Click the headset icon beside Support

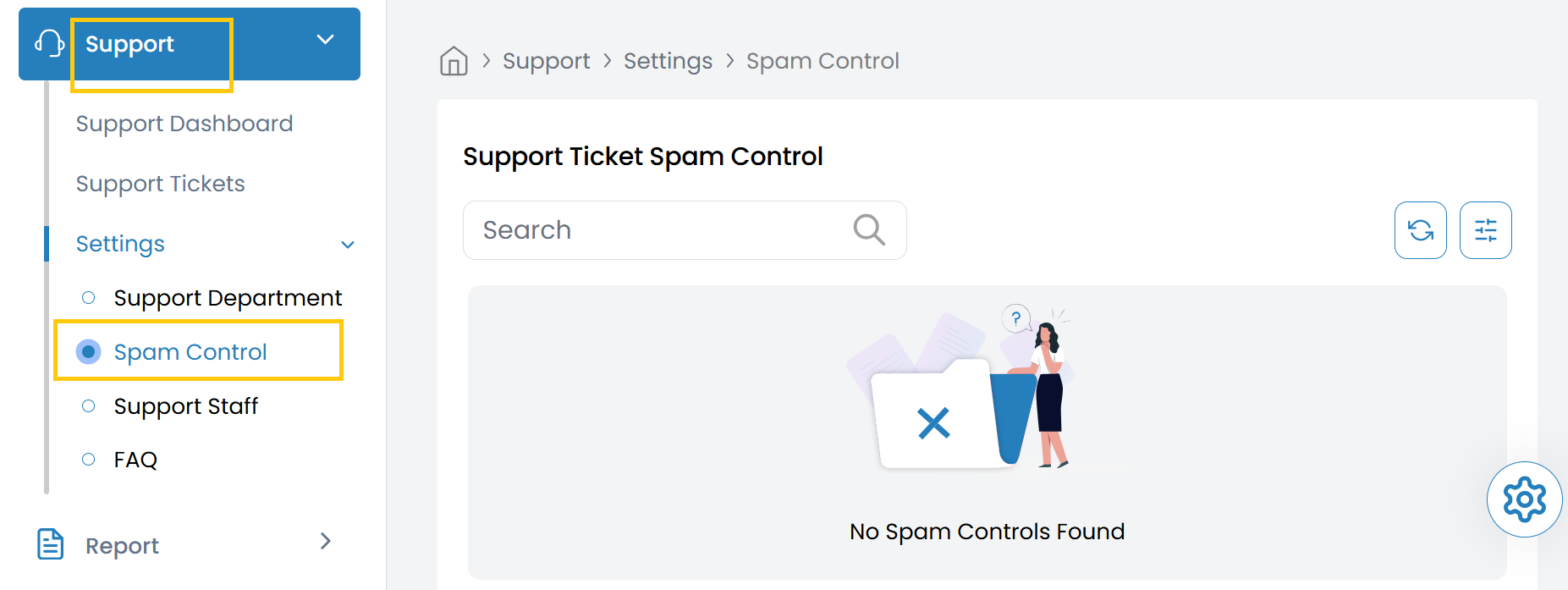click(x=49, y=42)
